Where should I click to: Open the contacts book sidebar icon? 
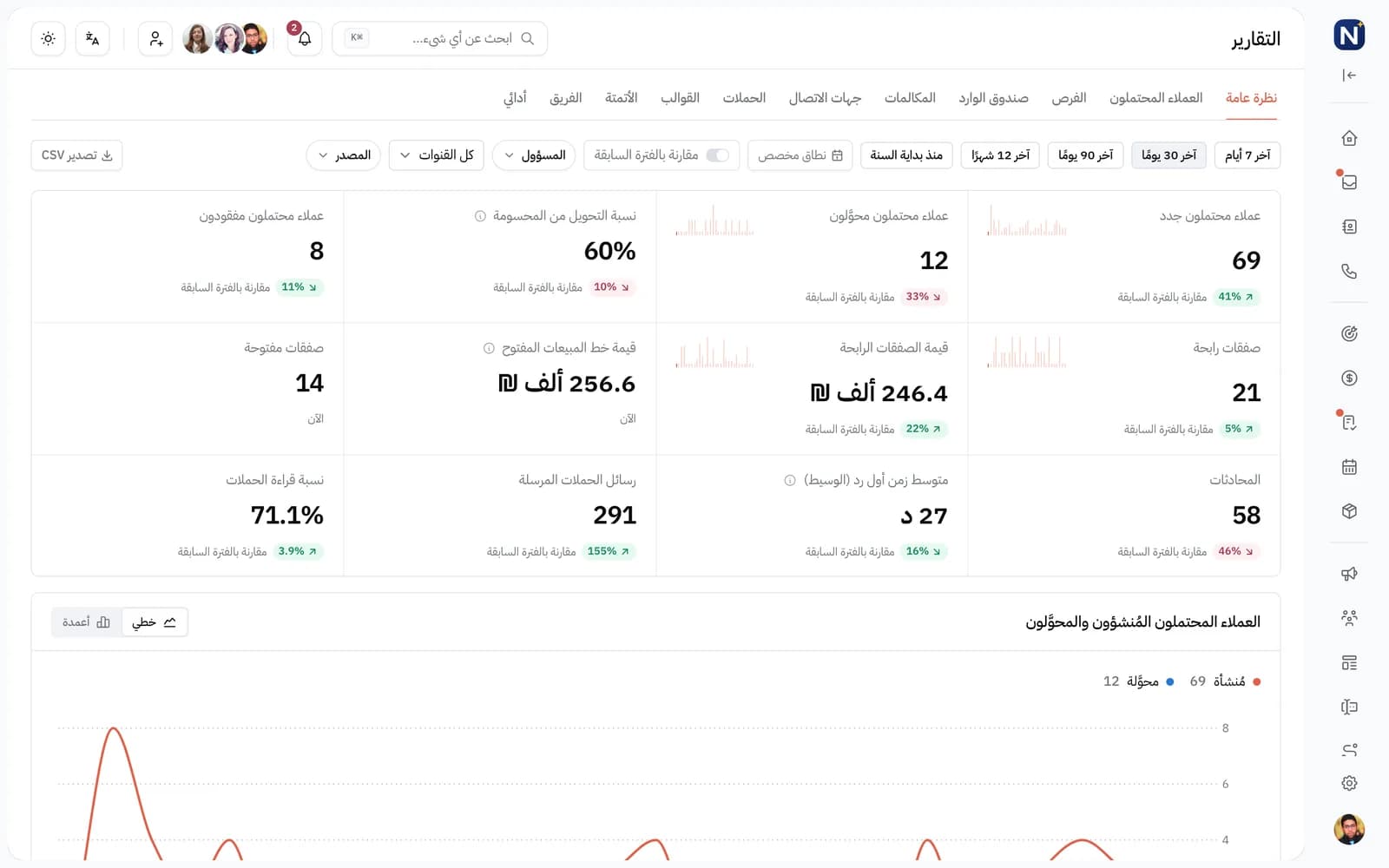1349,227
